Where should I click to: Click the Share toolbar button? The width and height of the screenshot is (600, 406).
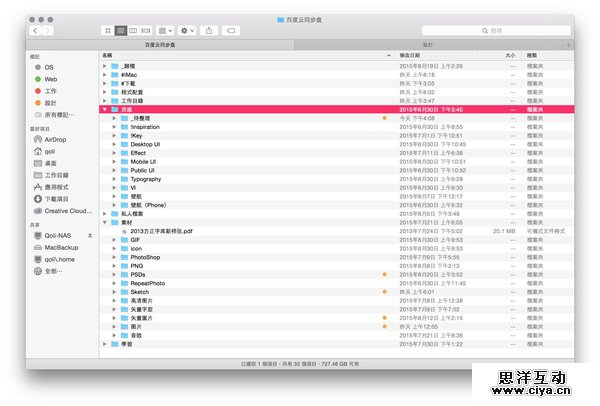[209, 31]
